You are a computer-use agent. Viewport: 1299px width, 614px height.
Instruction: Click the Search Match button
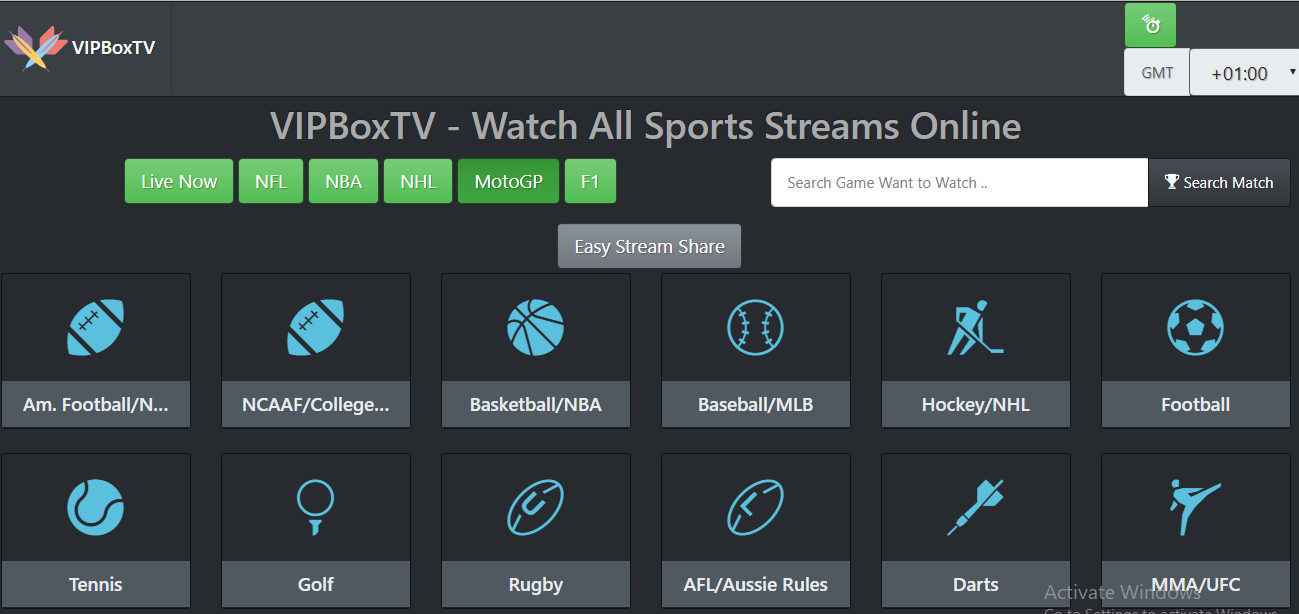[x=1219, y=182]
